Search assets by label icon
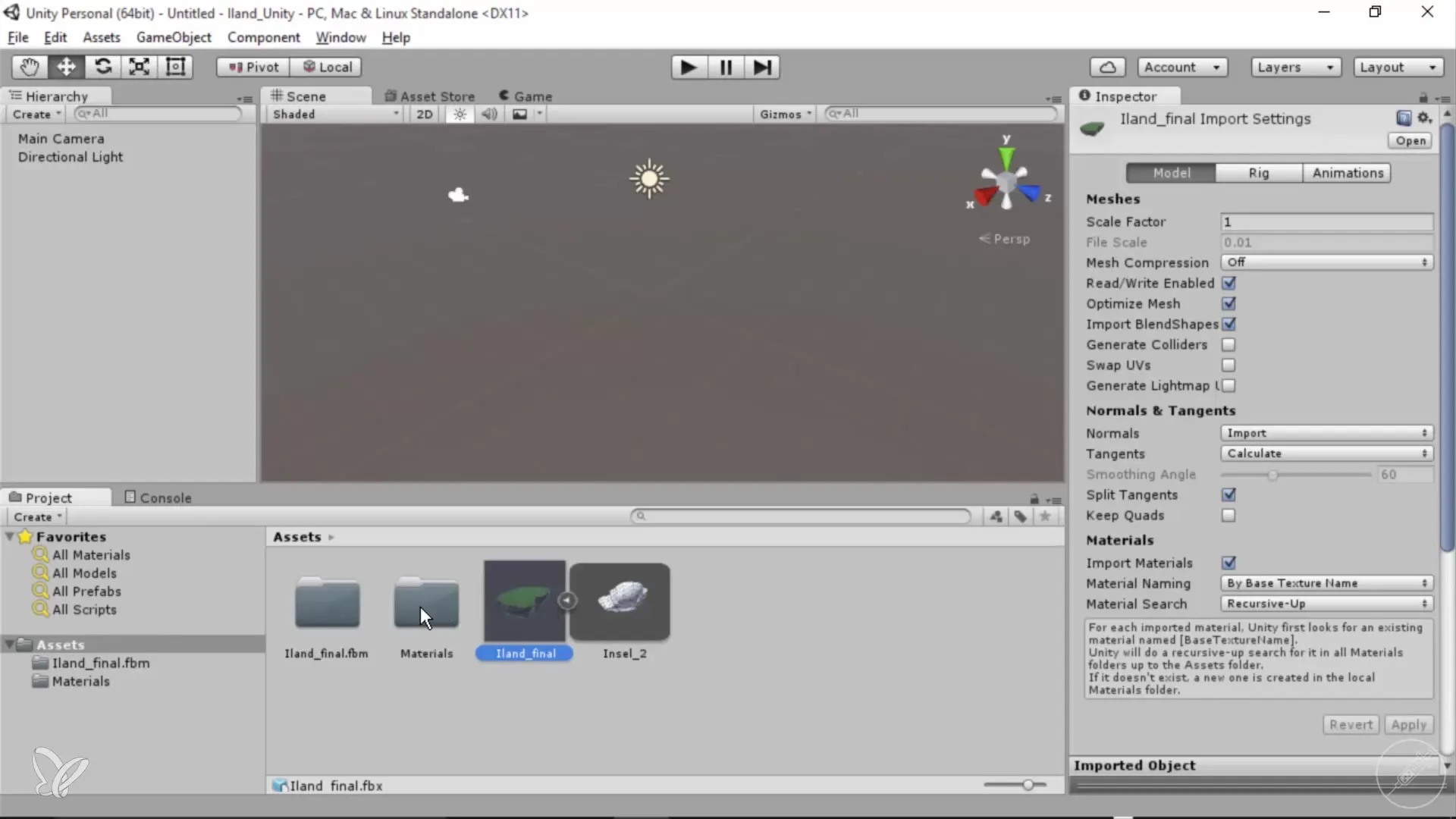The image size is (1456, 819). click(1021, 516)
